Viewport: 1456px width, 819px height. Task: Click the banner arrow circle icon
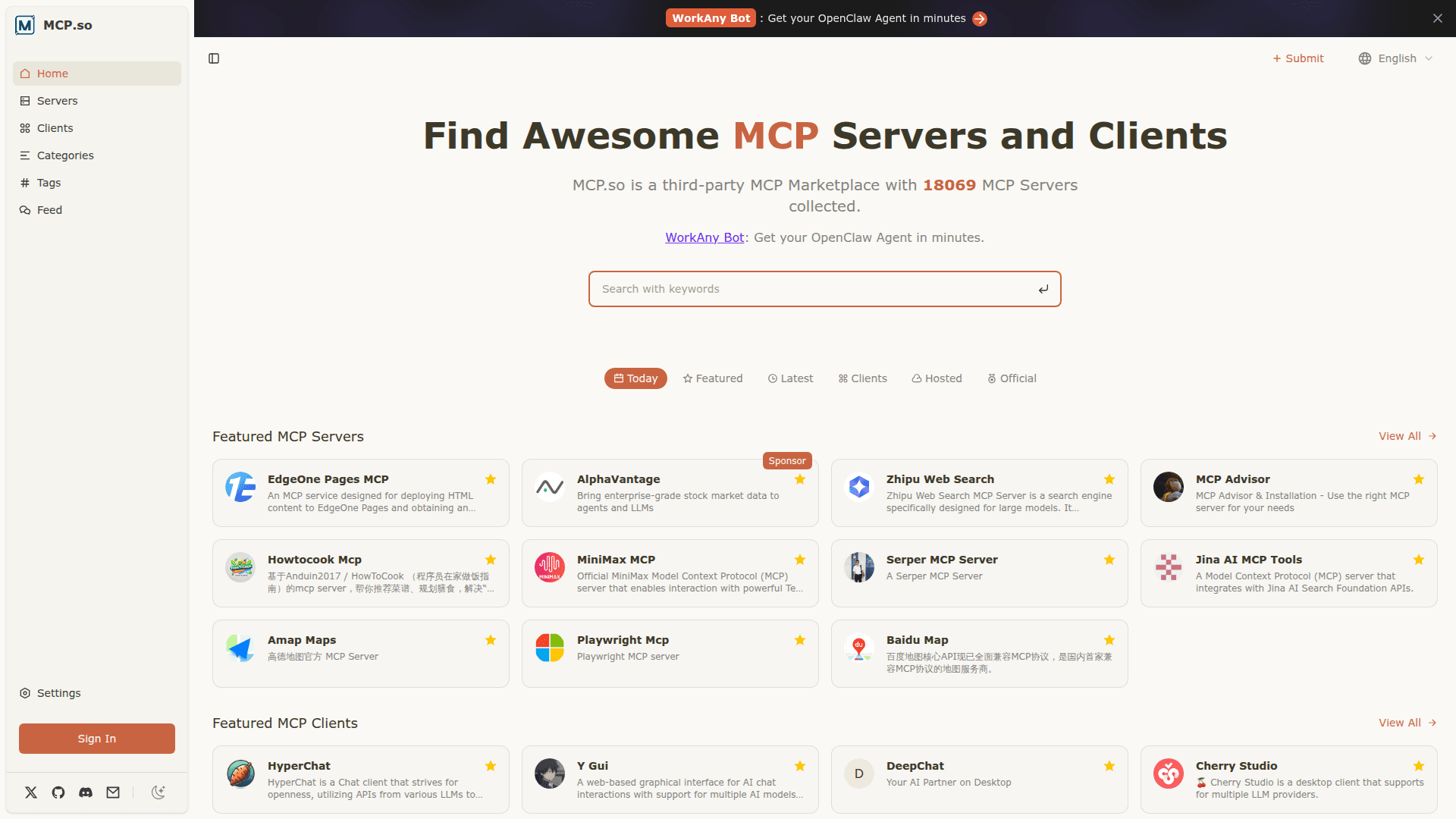[980, 19]
